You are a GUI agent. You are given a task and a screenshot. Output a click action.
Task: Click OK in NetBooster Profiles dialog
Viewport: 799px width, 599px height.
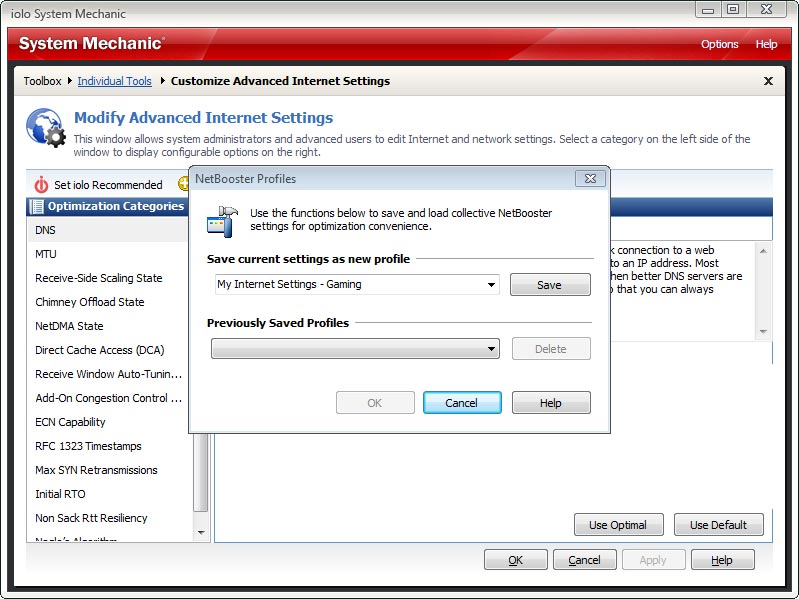[x=375, y=403]
